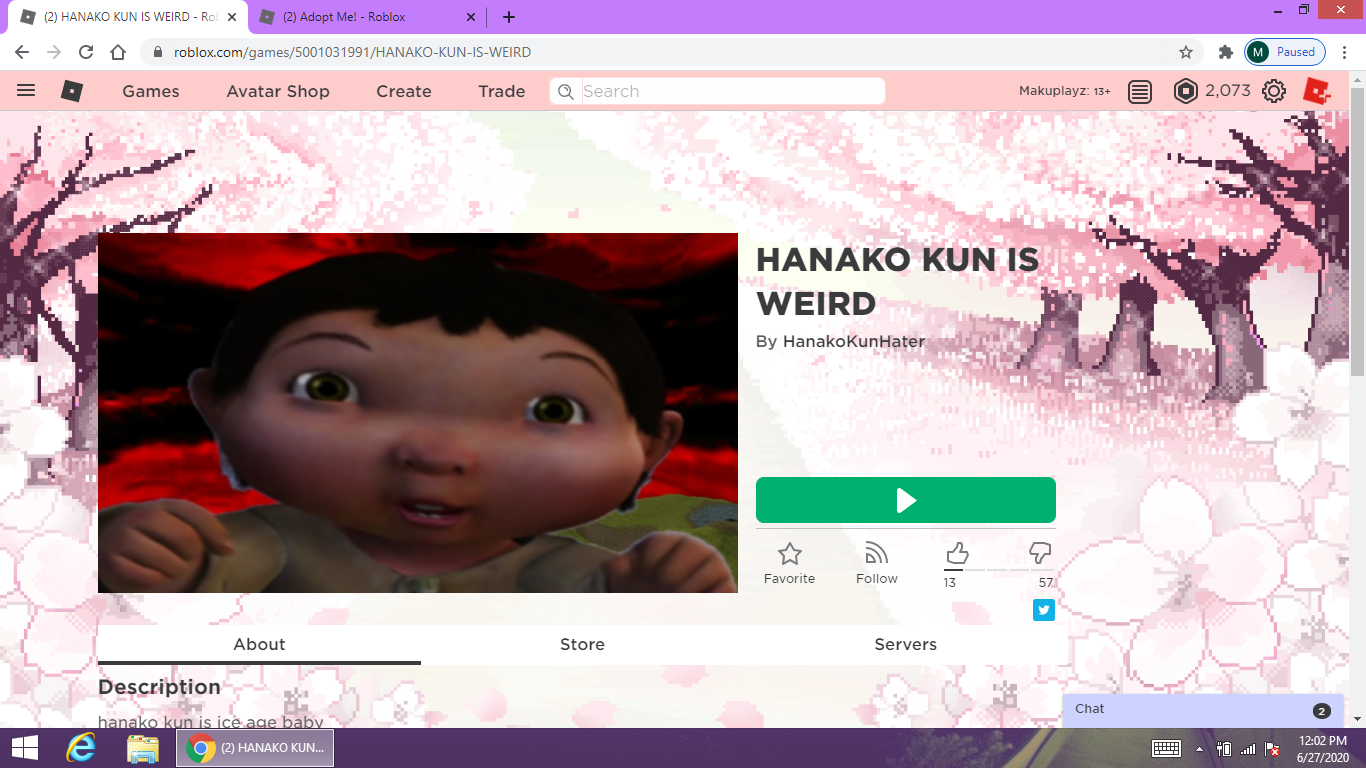This screenshot has height=768, width=1366.
Task: Start the game with green play button
Action: tap(906, 500)
